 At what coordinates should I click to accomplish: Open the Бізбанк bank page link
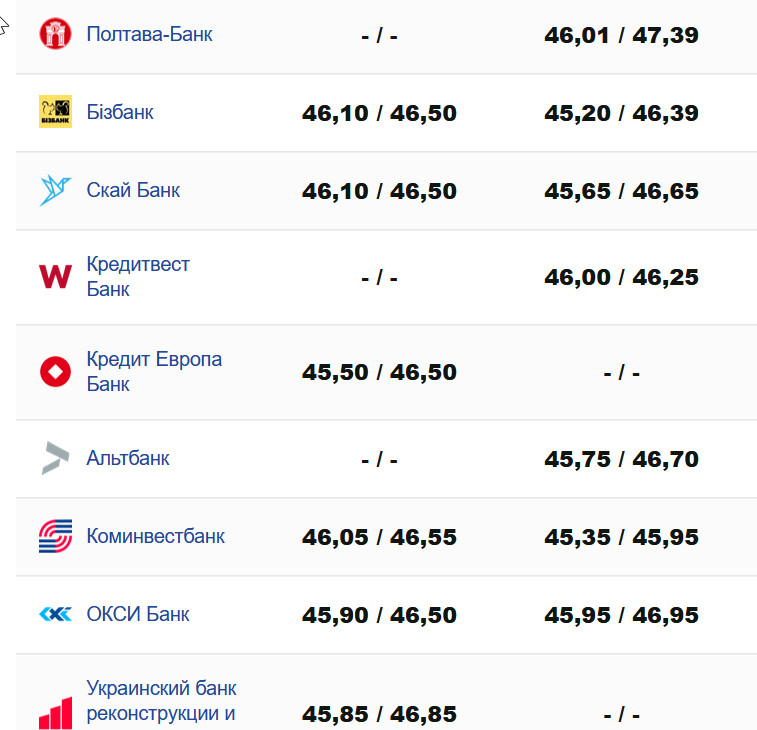(x=120, y=112)
